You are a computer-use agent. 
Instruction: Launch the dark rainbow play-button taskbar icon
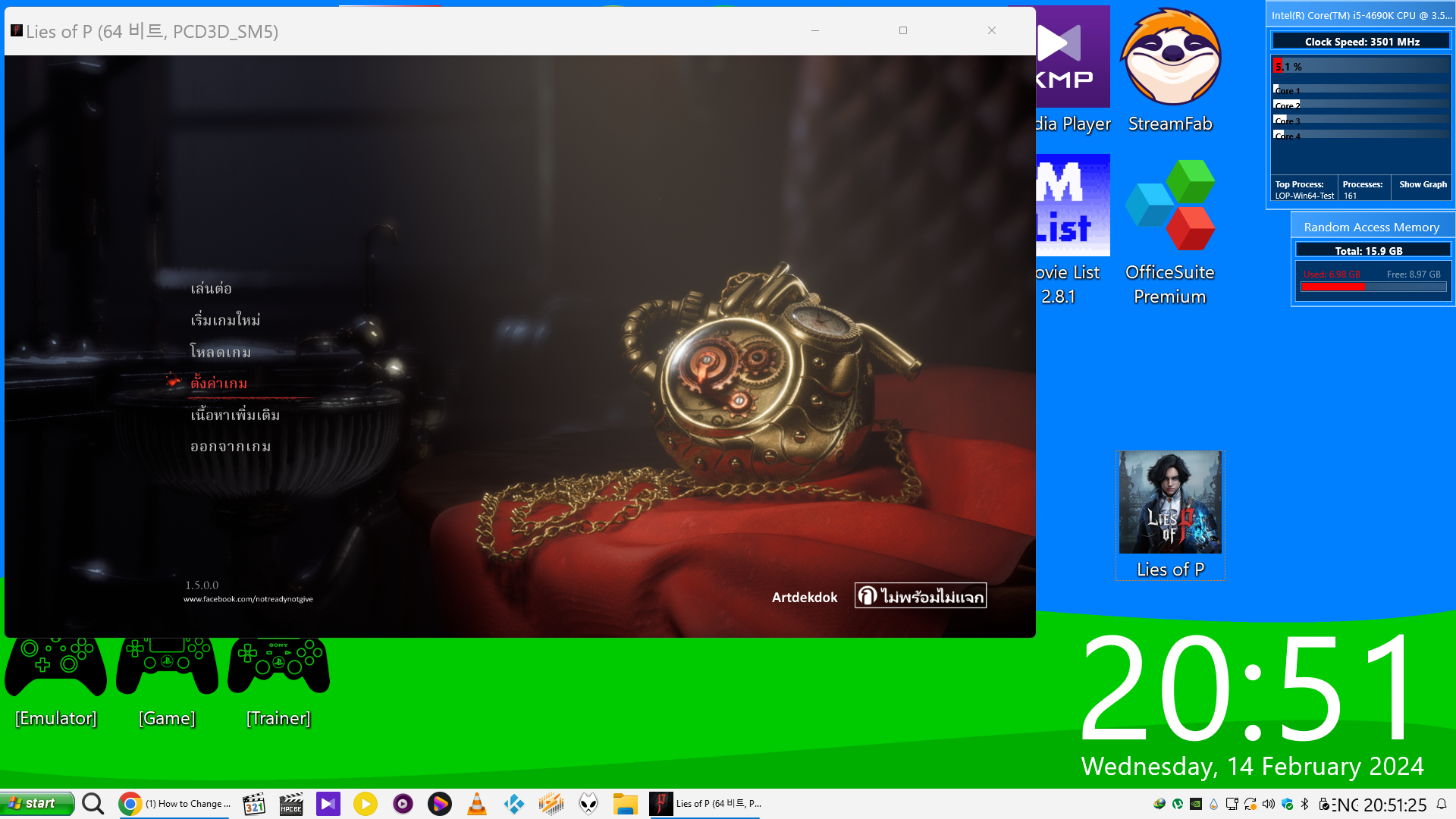(440, 804)
